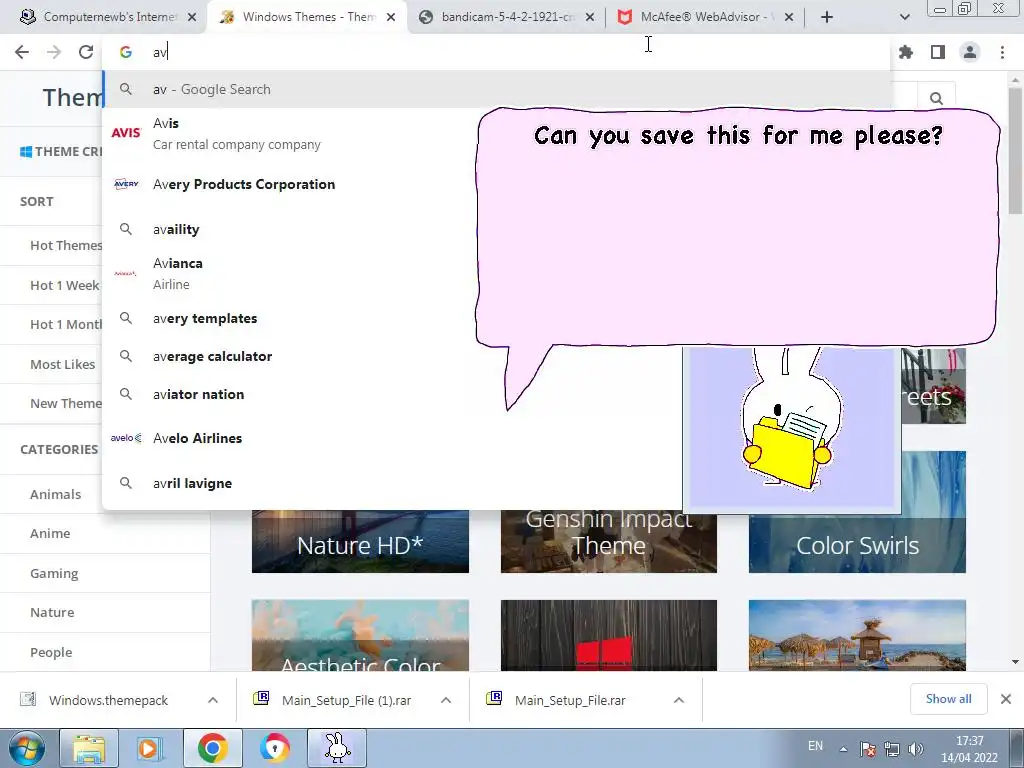Open the bunny app taskbar icon
Screen dimensions: 1024x768
[337, 748]
